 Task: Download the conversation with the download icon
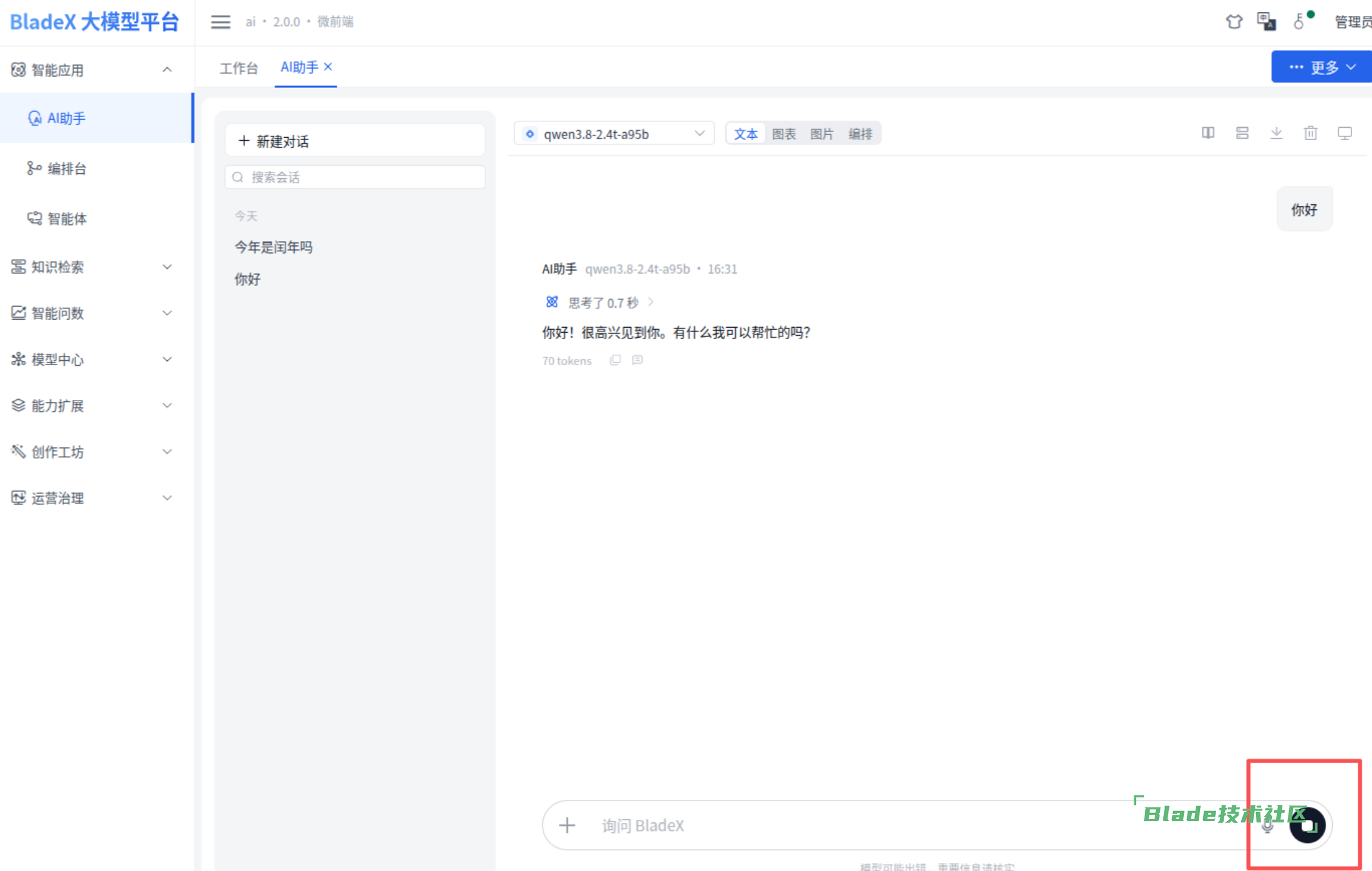pyautogui.click(x=1277, y=133)
